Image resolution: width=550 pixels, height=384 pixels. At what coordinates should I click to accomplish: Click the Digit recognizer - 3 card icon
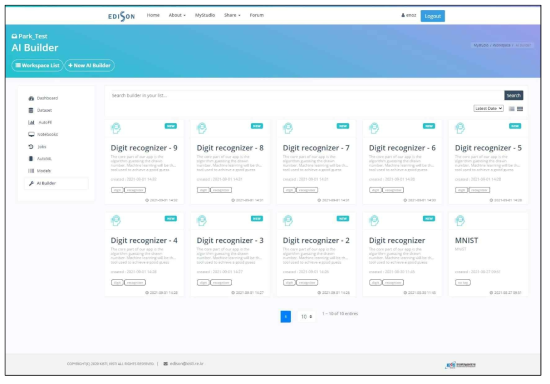[202, 221]
